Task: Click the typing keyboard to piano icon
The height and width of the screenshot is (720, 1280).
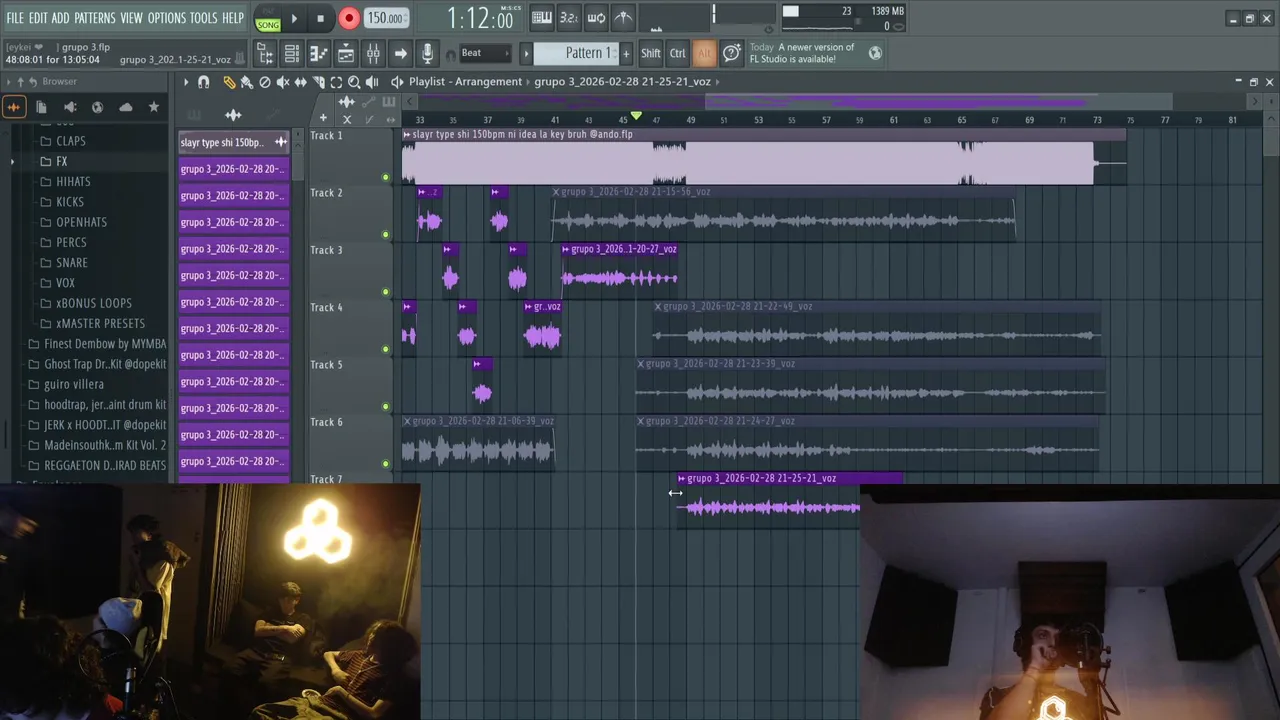Action: tap(541, 18)
